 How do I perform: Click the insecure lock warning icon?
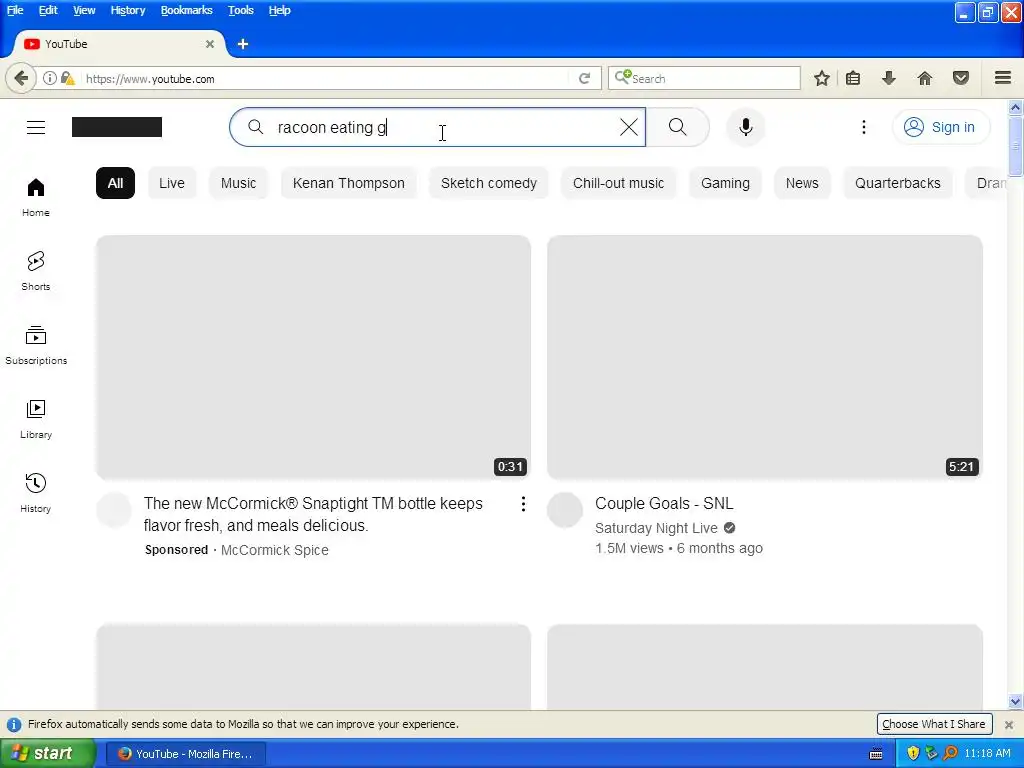click(x=67, y=78)
